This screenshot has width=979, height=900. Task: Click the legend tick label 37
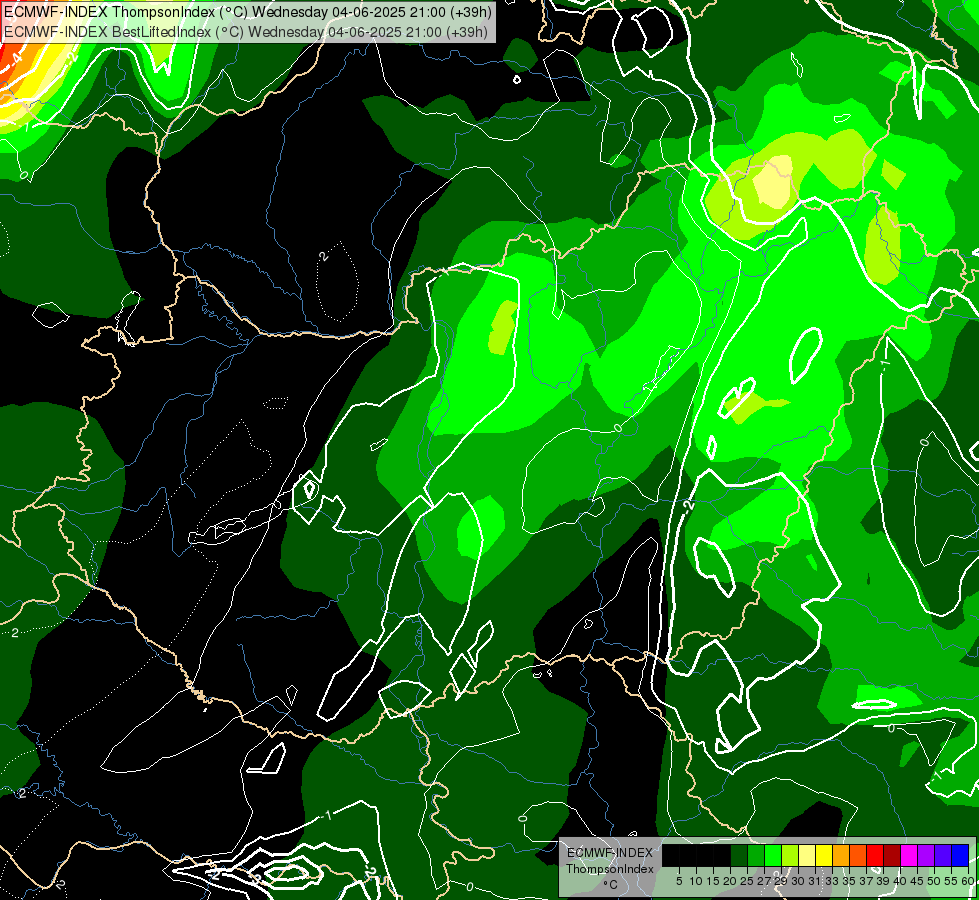pos(867,881)
